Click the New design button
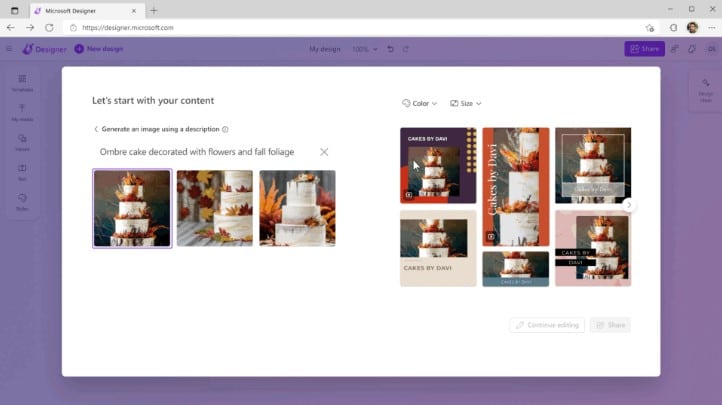The image size is (722, 405). pos(99,48)
